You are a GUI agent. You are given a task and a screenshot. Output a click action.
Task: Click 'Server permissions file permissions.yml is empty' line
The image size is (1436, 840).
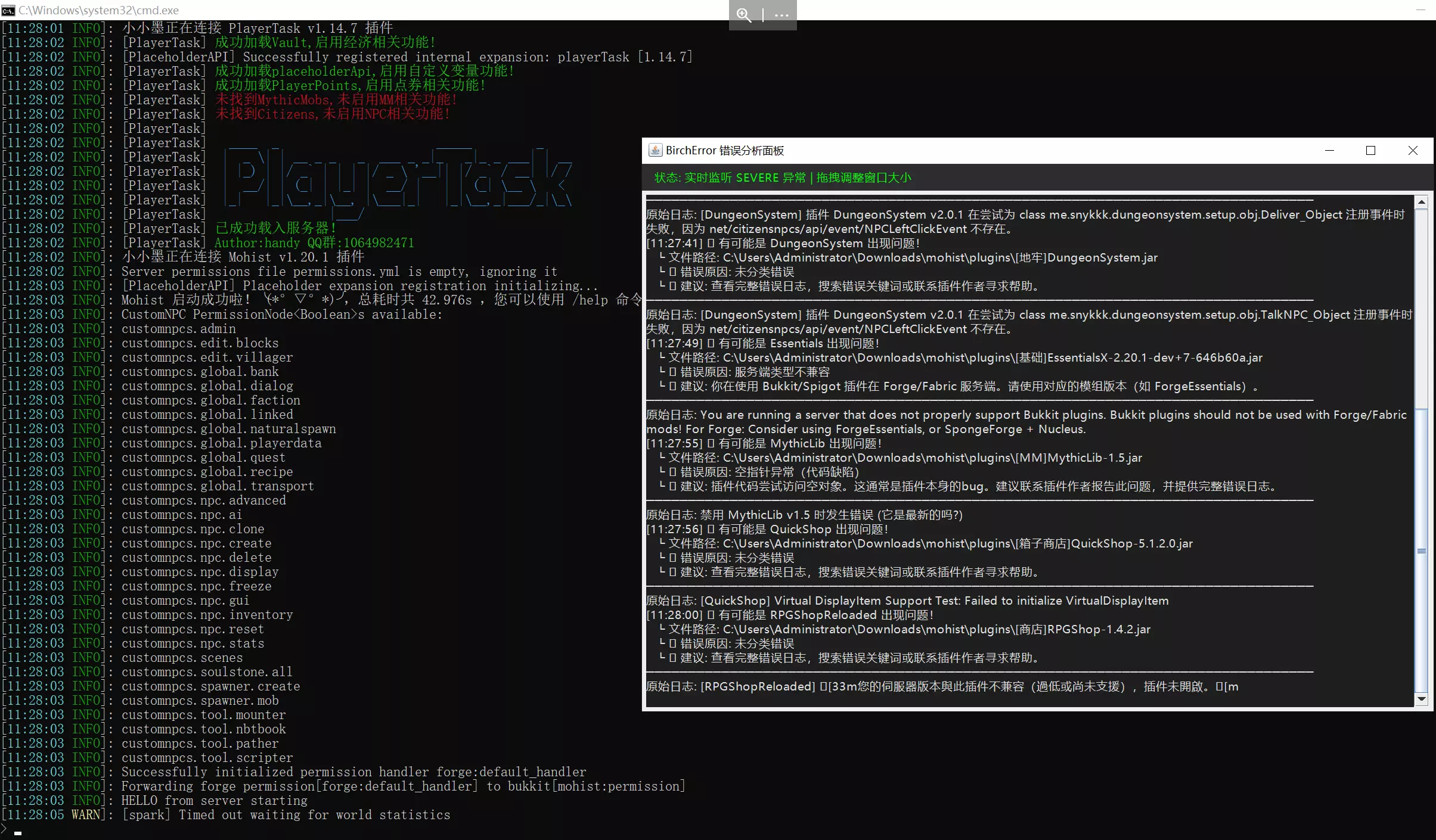click(280, 271)
